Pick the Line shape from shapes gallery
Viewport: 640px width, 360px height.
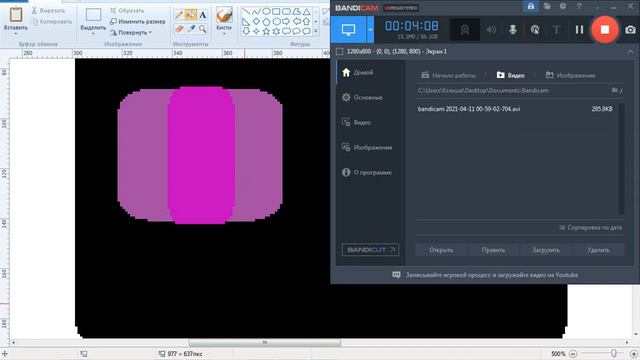(x=246, y=12)
